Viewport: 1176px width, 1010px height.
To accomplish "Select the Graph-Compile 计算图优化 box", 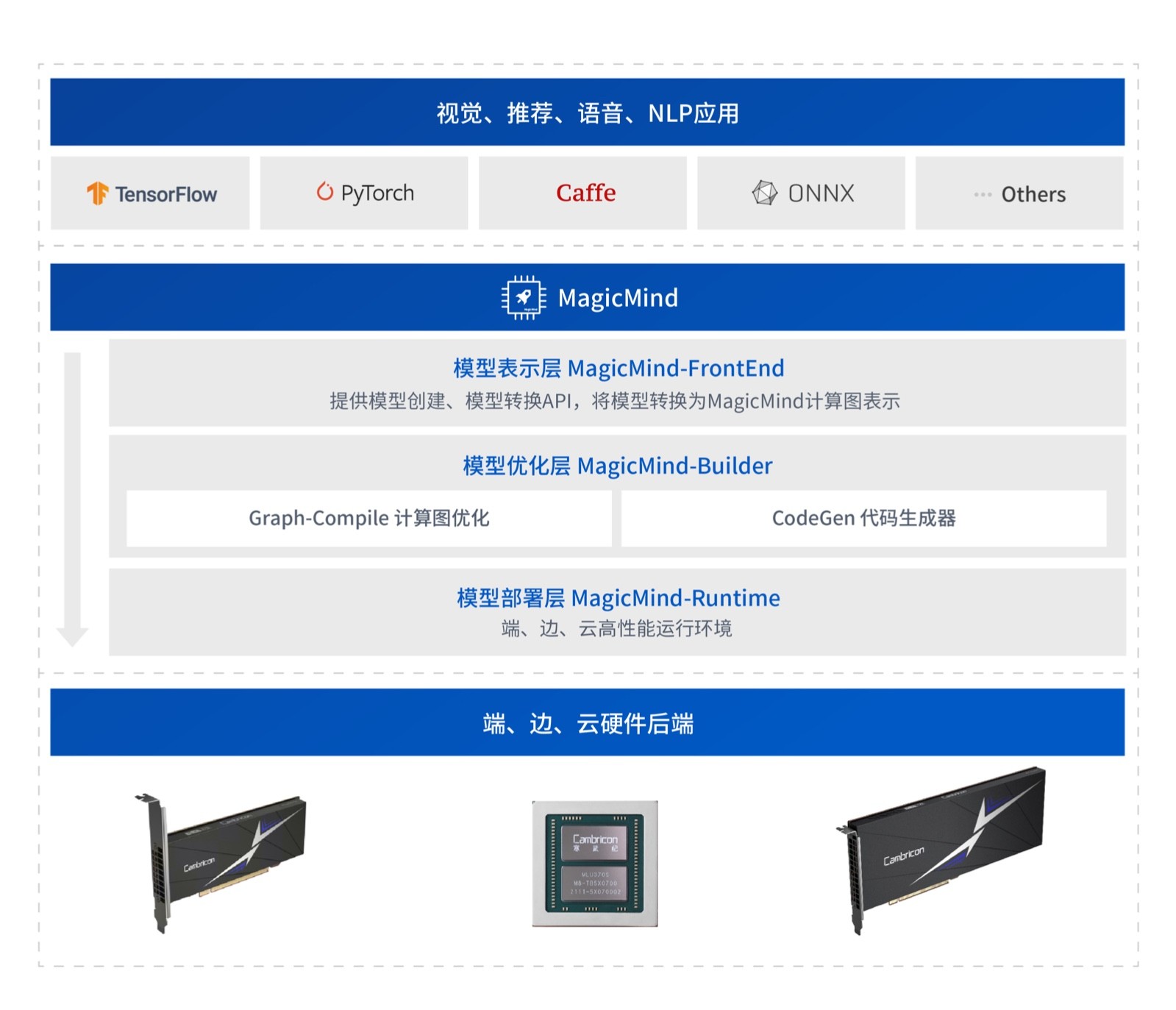I will pos(369,519).
